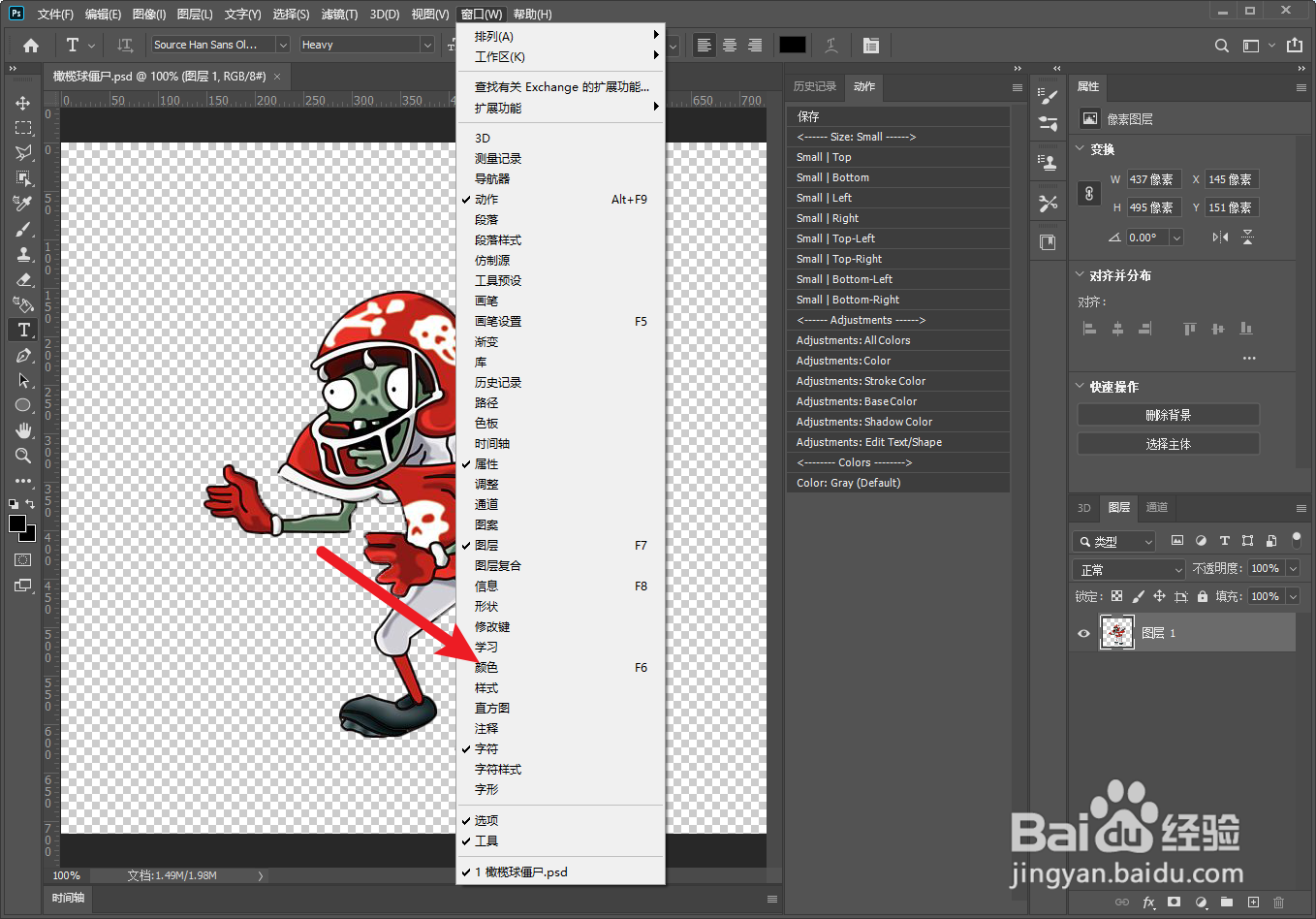This screenshot has width=1316, height=919.
Task: Open the opacity 100% dropdown arrow
Action: pyautogui.click(x=1293, y=569)
